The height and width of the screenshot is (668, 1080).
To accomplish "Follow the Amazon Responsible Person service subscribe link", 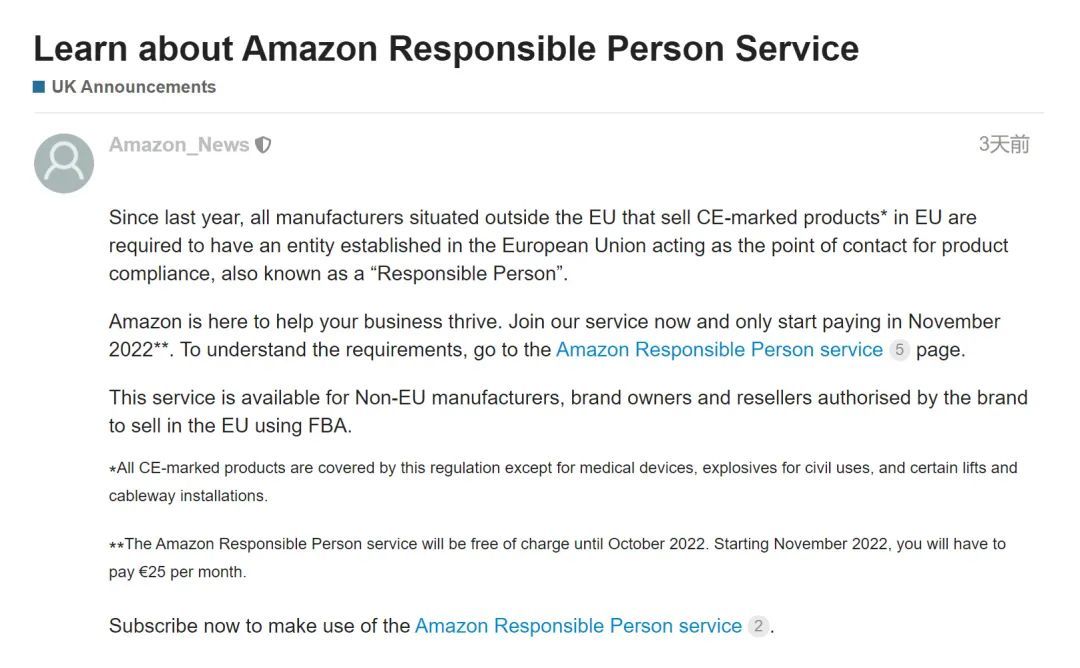I will coord(578,627).
